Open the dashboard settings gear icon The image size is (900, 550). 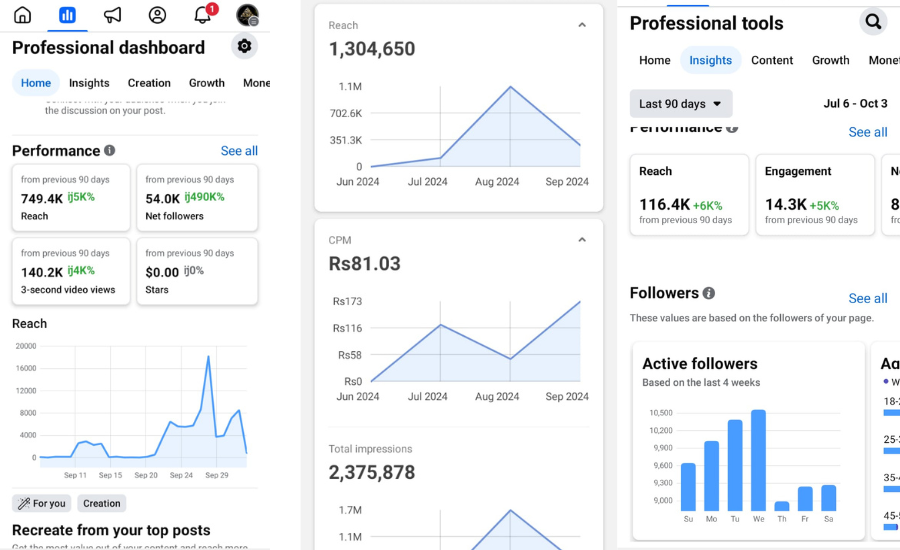pyautogui.click(x=245, y=46)
